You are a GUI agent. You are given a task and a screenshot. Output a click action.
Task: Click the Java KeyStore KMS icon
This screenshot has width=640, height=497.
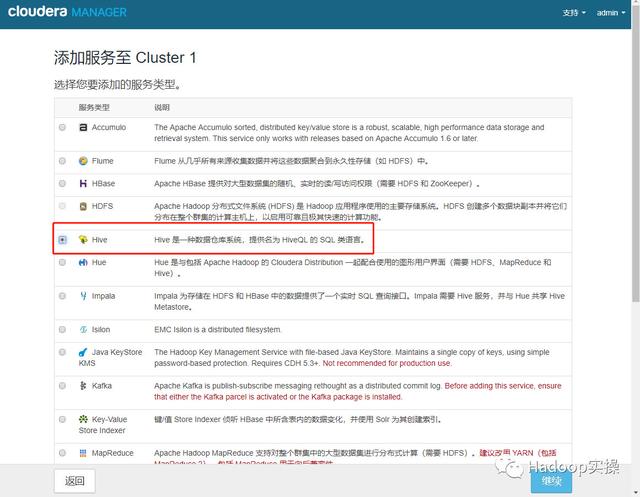[83, 352]
